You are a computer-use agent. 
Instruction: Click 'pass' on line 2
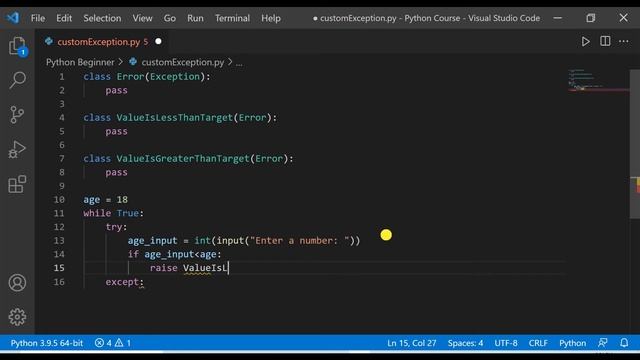point(116,90)
